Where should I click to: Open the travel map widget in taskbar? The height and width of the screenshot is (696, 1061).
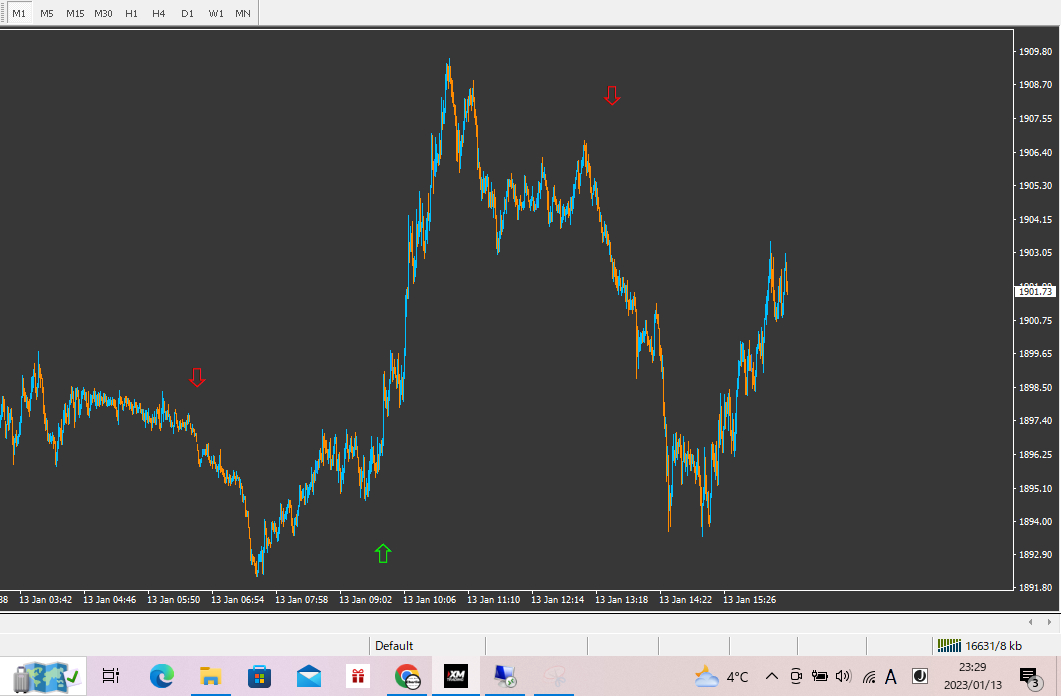coord(45,676)
